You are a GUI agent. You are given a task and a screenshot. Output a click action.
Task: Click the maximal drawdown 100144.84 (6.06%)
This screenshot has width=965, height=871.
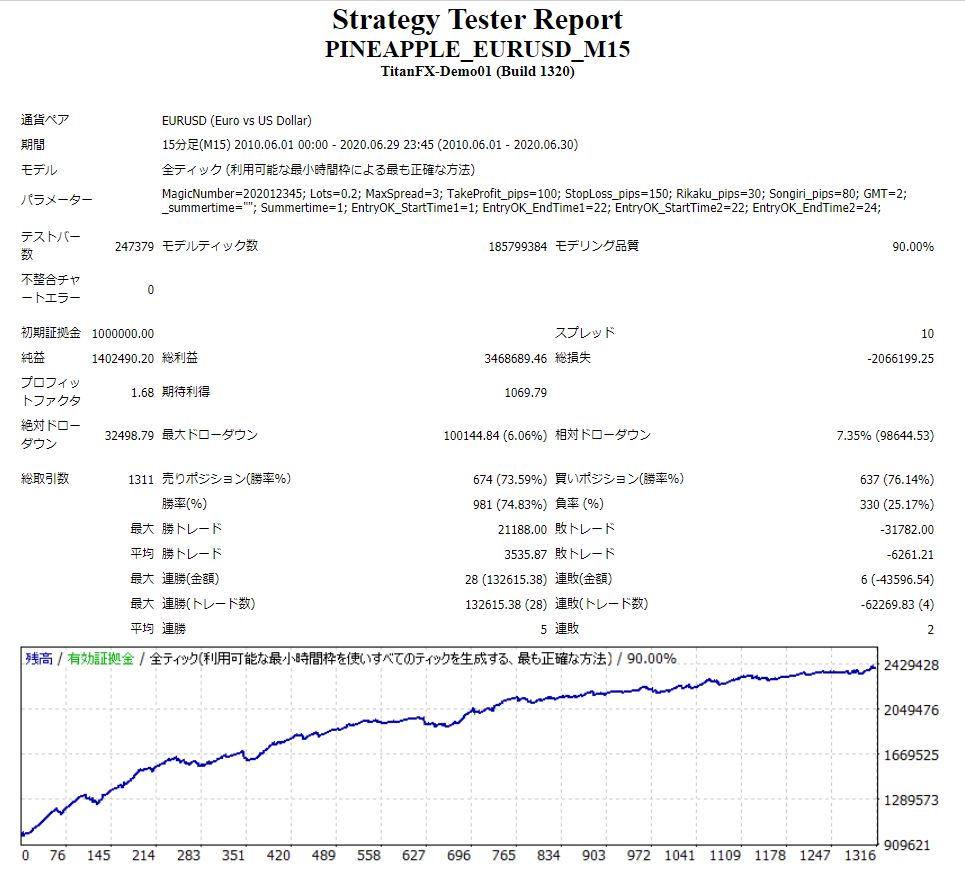(x=495, y=435)
